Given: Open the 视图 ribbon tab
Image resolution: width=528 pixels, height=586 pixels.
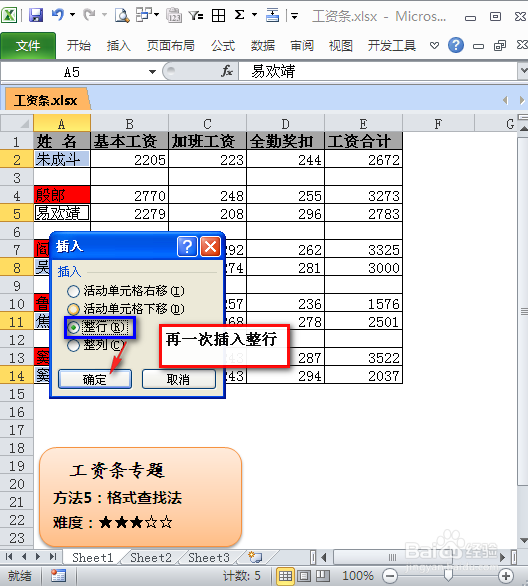Looking at the screenshot, I should [x=340, y=46].
